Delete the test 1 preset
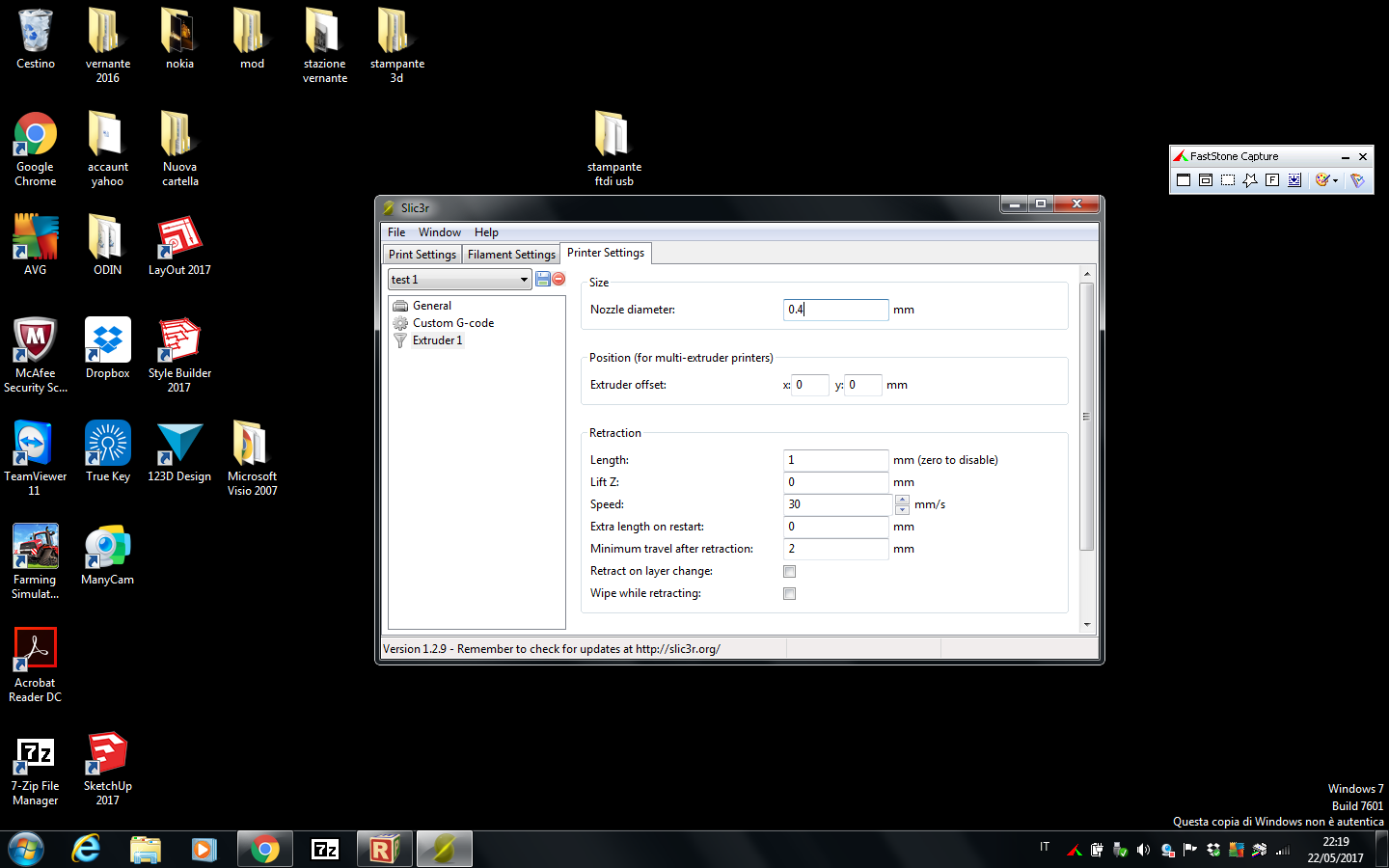 coord(558,279)
